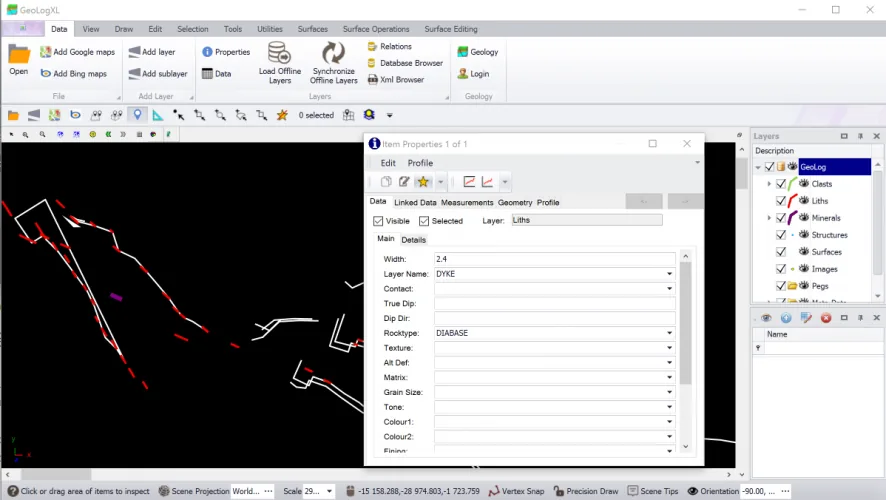Click the red delete icon in lower panel

click(x=826, y=318)
